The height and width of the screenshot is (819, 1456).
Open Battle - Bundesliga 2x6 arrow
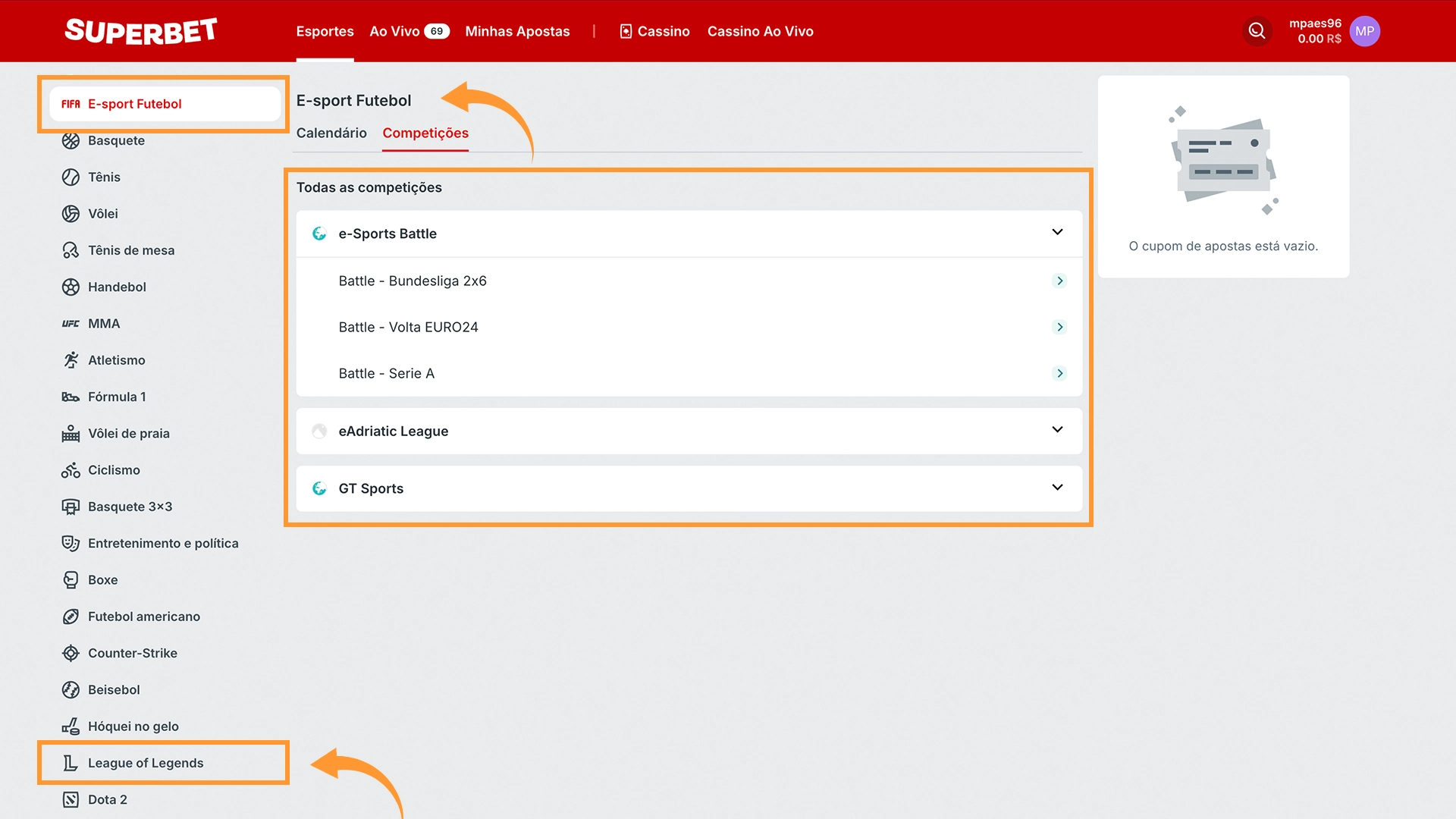pos(1060,281)
